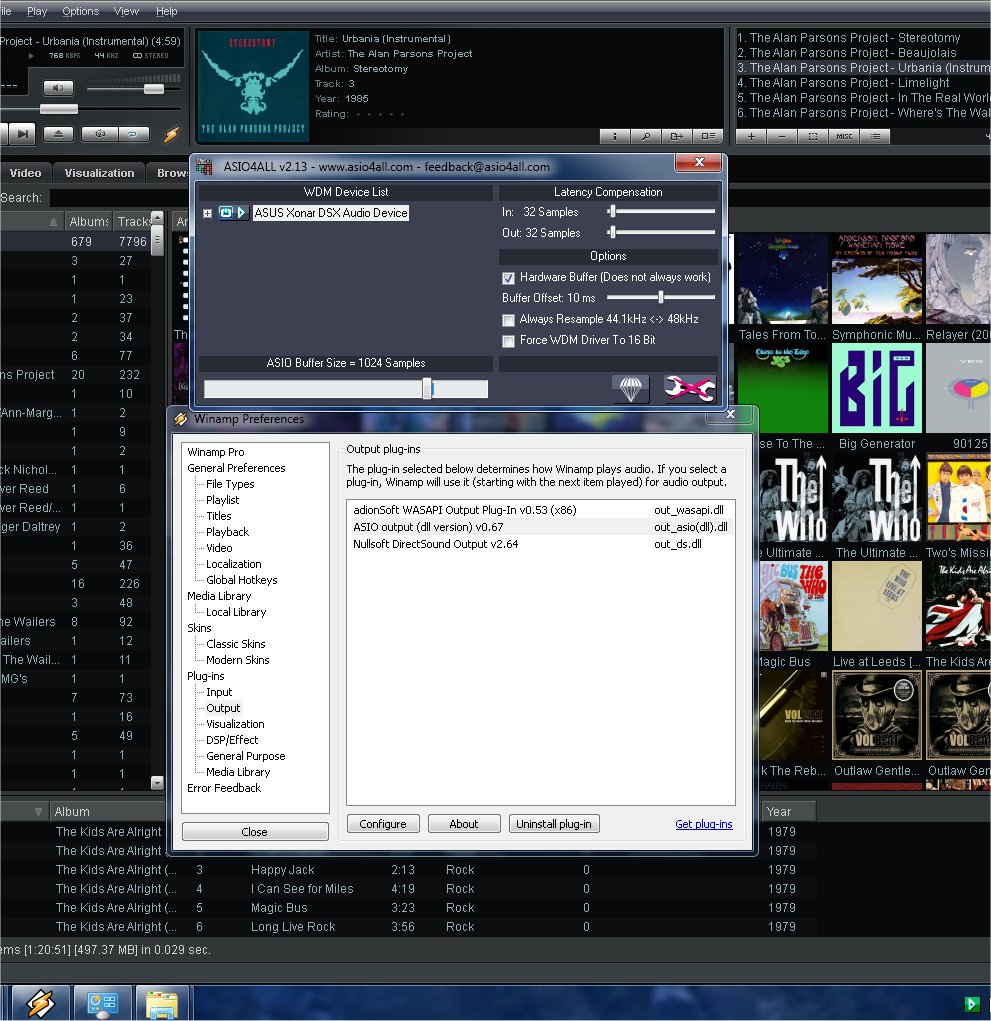Image resolution: width=991 pixels, height=1021 pixels.
Task: Open the control panel taskbar icon
Action: point(102,1002)
